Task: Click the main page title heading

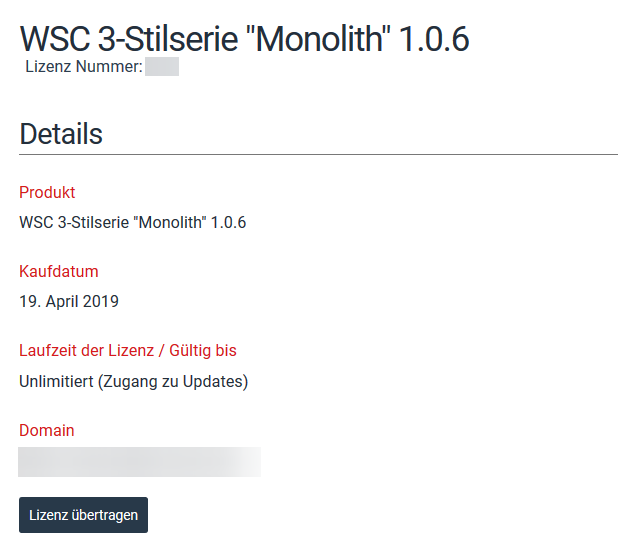Action: pos(244,38)
